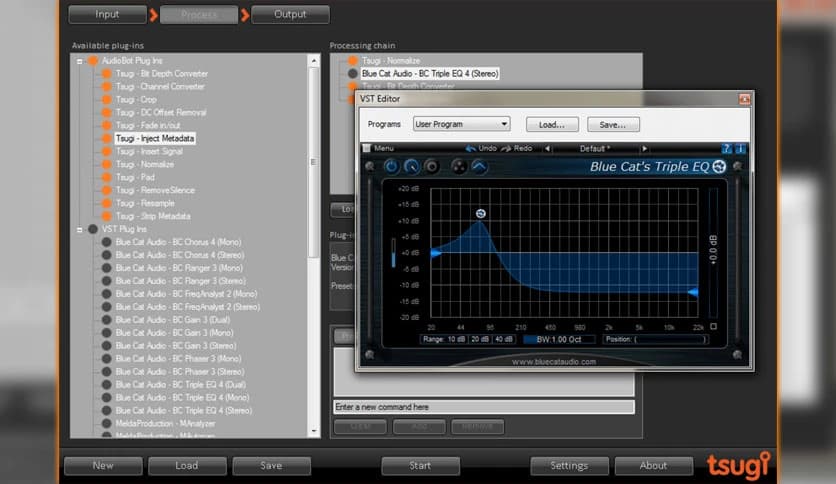Click the plug-in list scrollbar up arrow
Viewport: 836px width, 484px height.
pos(314,61)
